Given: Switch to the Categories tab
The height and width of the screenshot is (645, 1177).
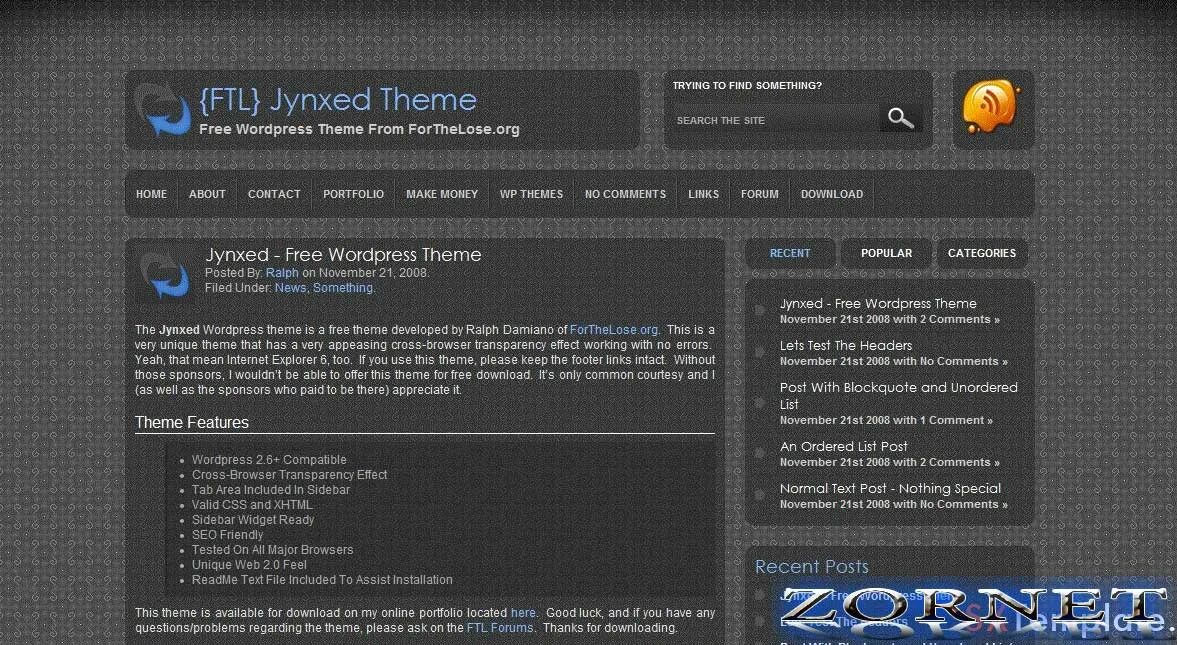Looking at the screenshot, I should (982, 254).
